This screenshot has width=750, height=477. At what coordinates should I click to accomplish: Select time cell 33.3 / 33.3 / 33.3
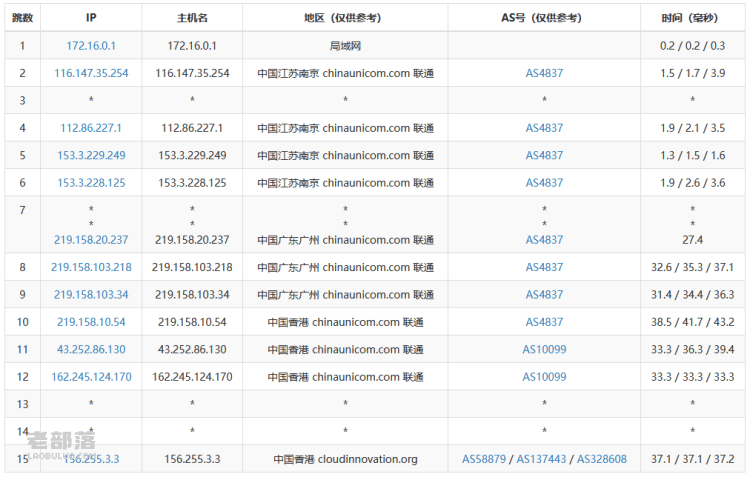coord(693,377)
